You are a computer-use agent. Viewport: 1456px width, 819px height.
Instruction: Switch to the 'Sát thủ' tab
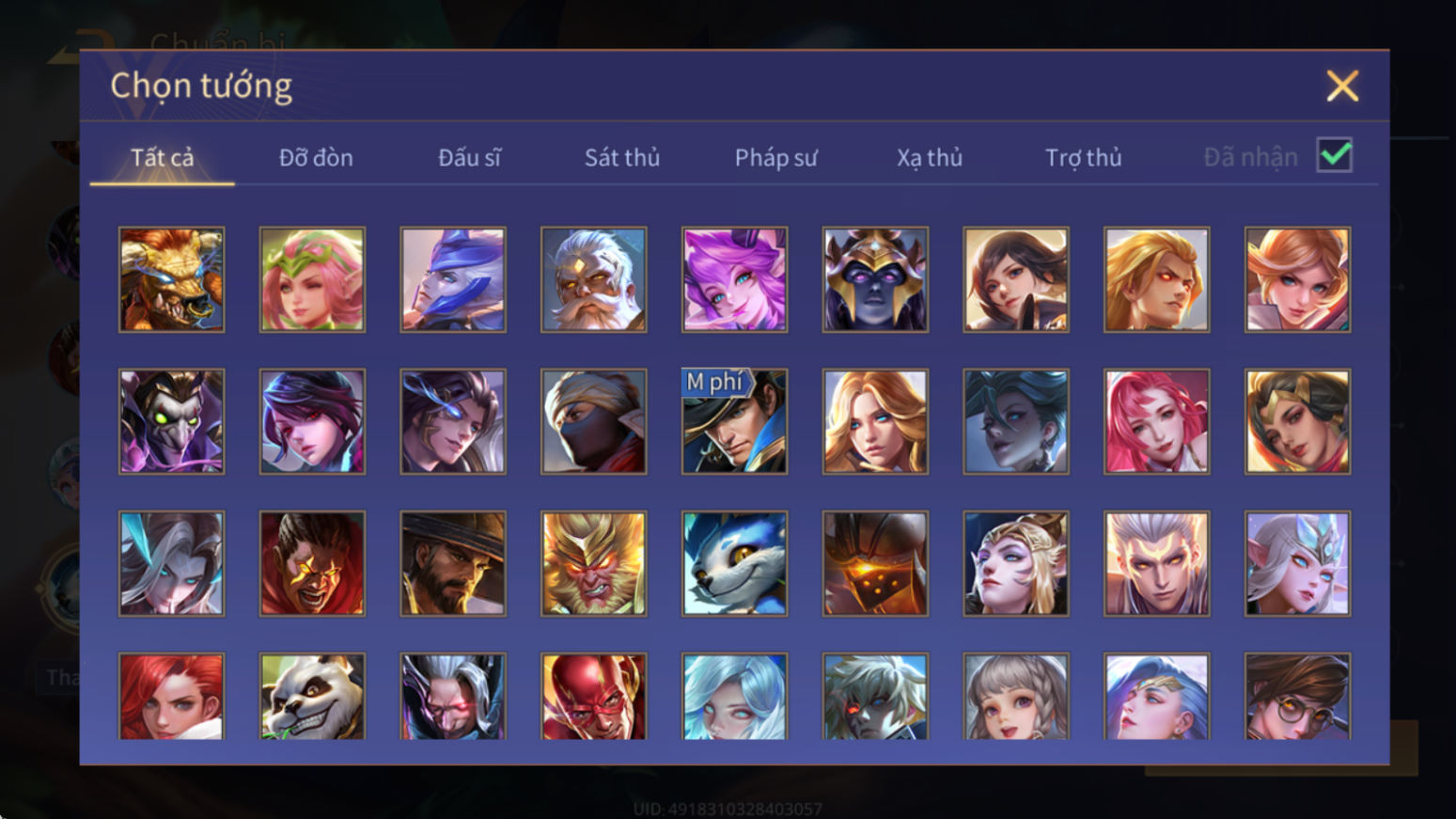622,157
